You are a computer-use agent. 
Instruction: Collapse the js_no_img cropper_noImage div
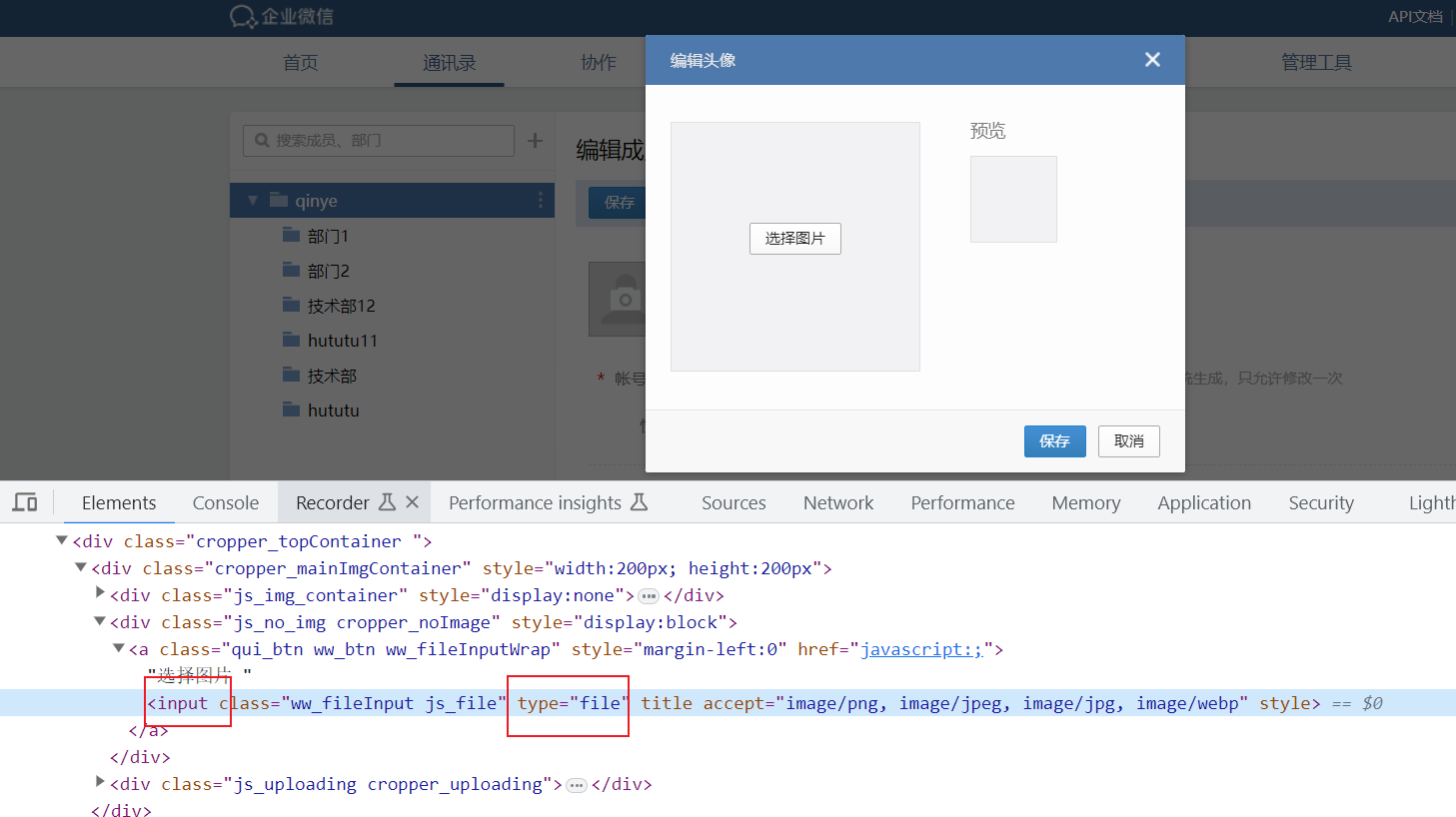click(x=100, y=621)
